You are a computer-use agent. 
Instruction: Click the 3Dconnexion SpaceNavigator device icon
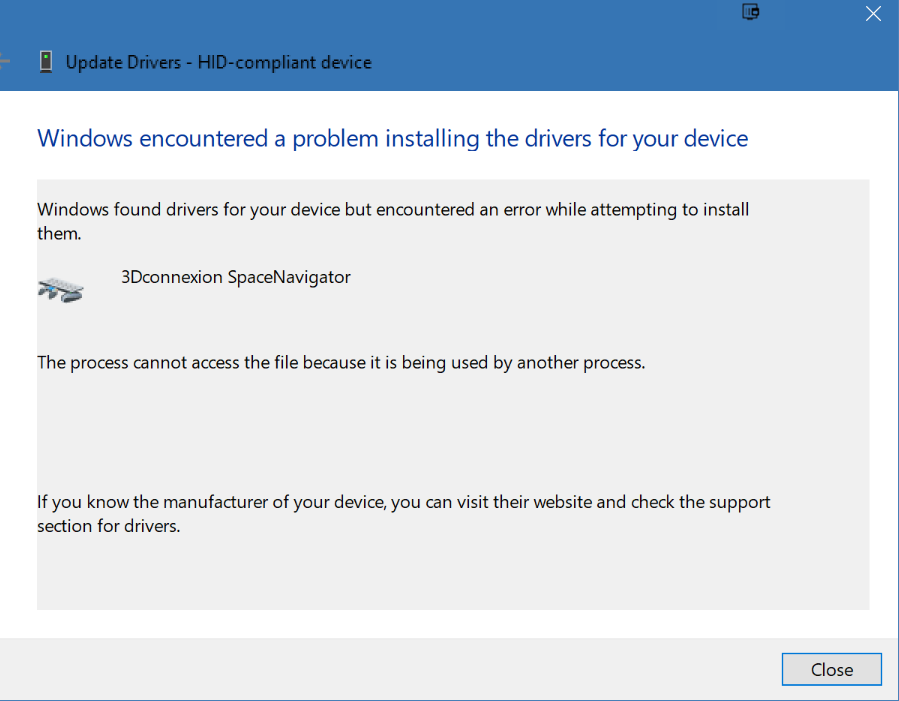[x=61, y=289]
